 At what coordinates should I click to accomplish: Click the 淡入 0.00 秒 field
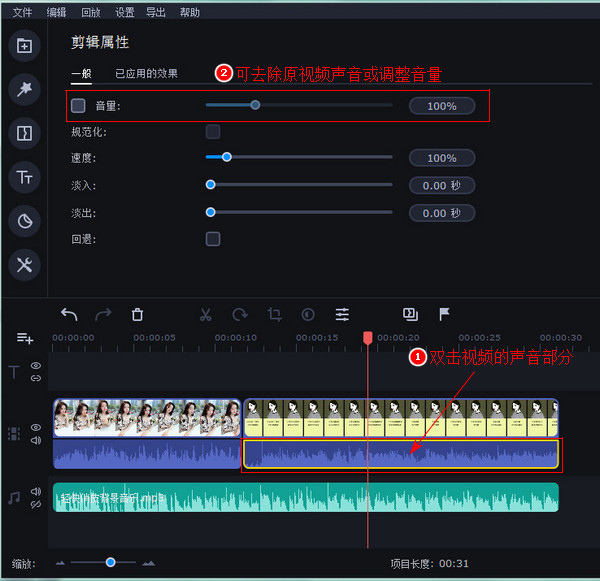coord(442,186)
